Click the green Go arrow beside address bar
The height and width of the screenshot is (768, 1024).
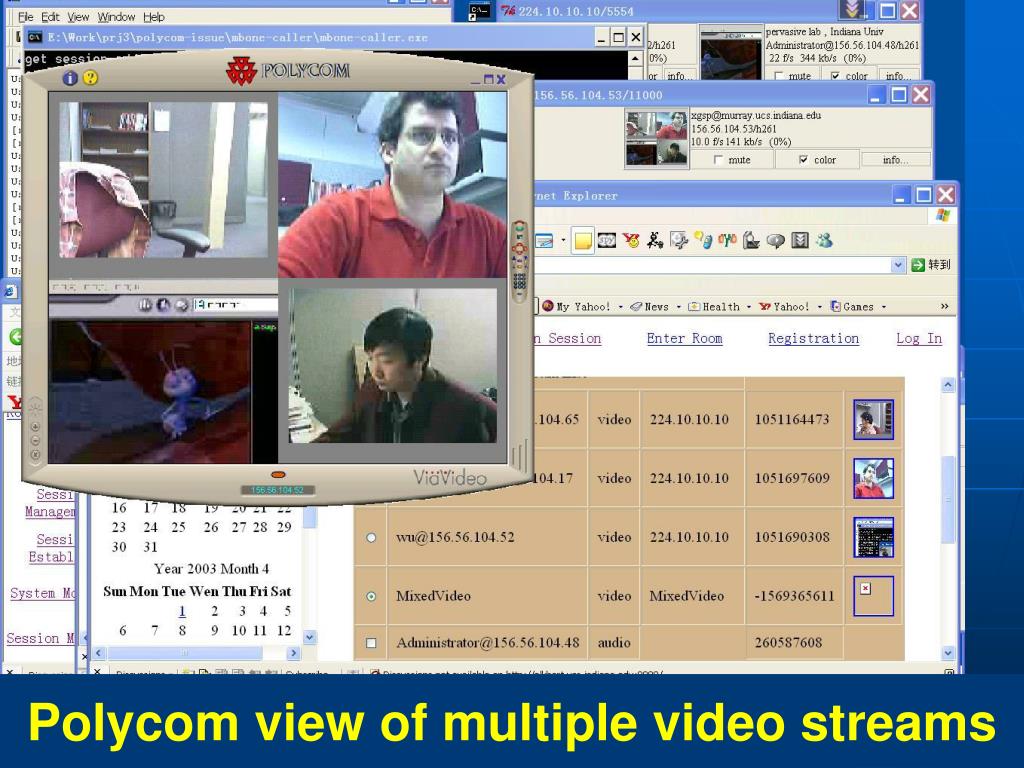(x=918, y=264)
